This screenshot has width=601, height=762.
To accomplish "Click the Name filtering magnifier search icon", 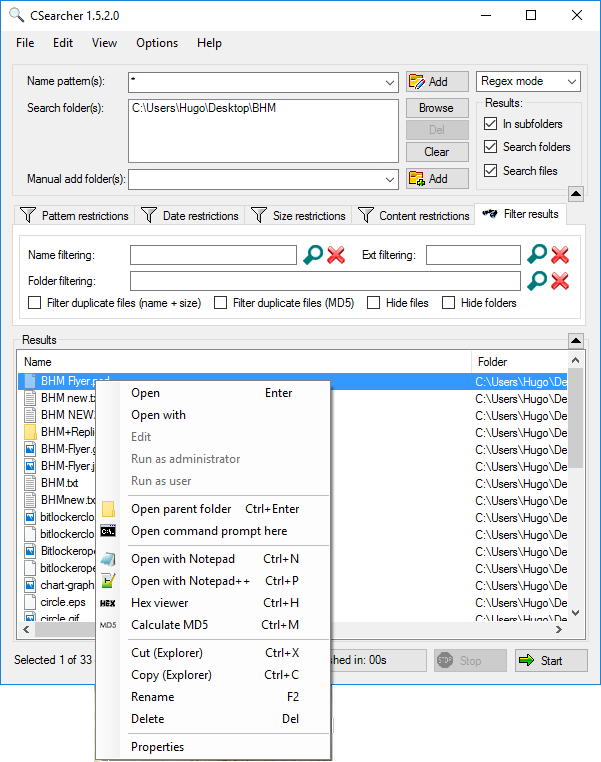I will (313, 255).
